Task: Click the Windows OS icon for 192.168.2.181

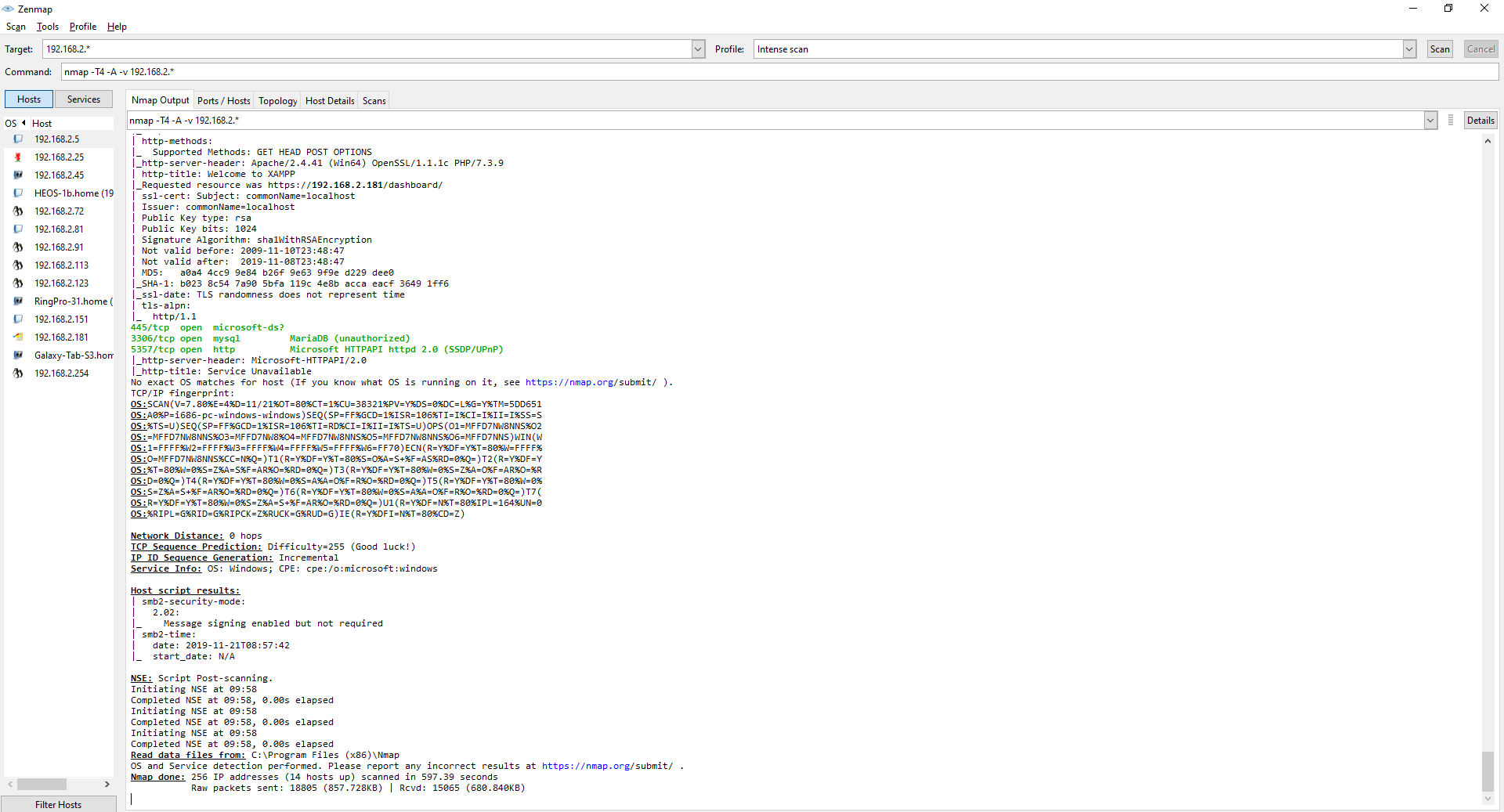Action: point(17,337)
